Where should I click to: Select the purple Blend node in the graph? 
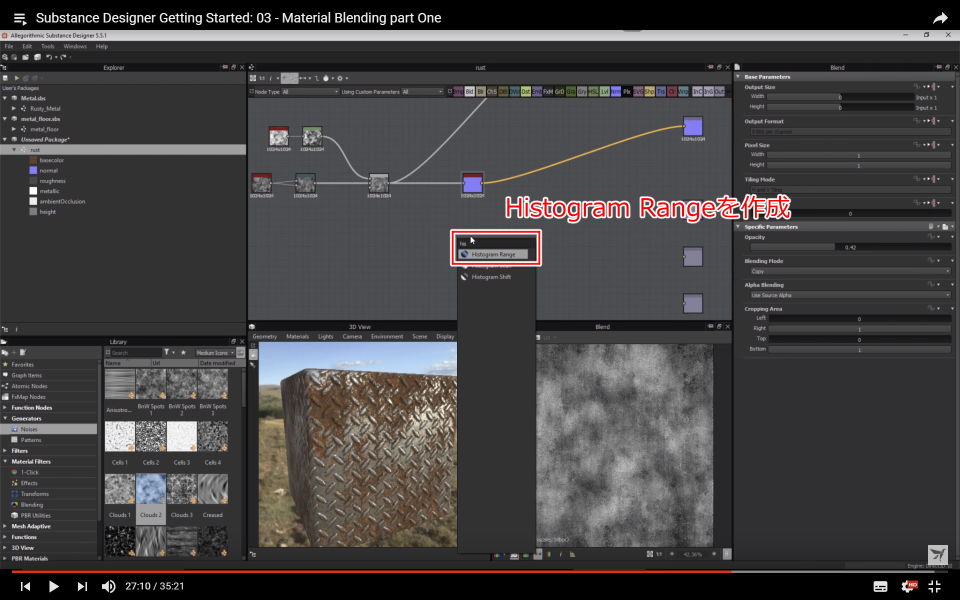click(x=472, y=183)
